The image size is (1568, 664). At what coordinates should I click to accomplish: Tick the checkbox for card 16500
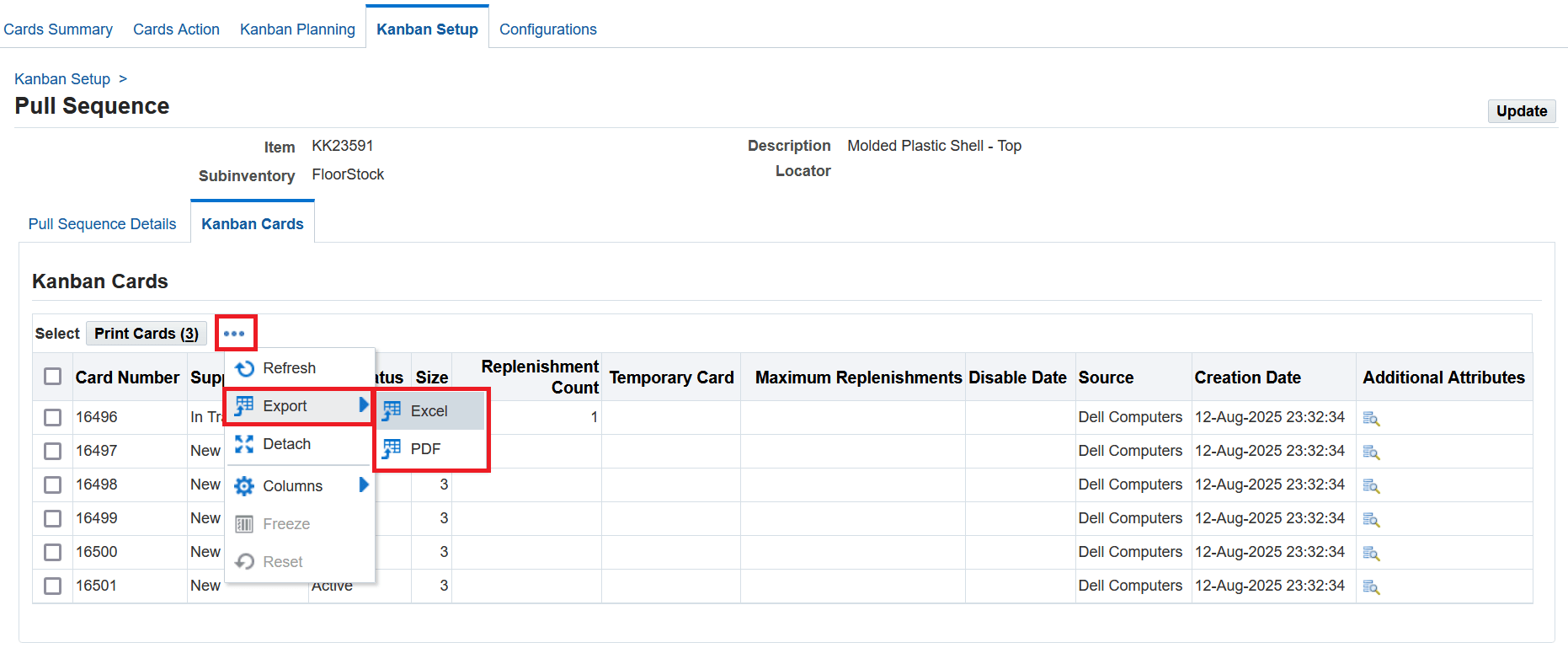53,552
